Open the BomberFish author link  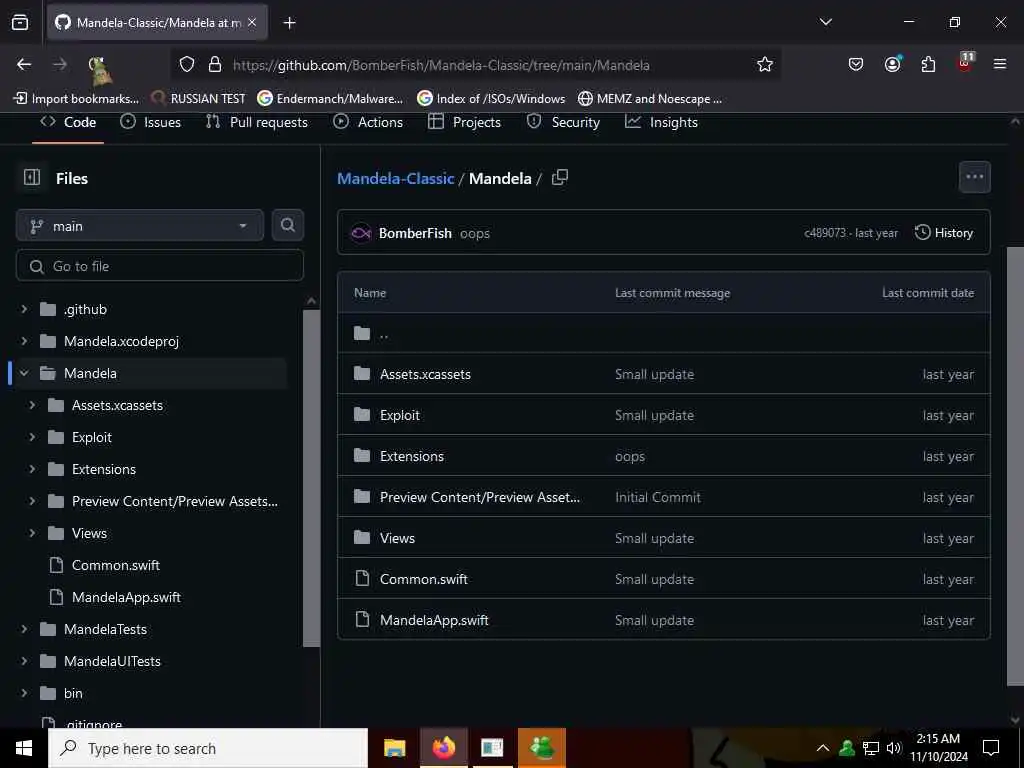415,233
